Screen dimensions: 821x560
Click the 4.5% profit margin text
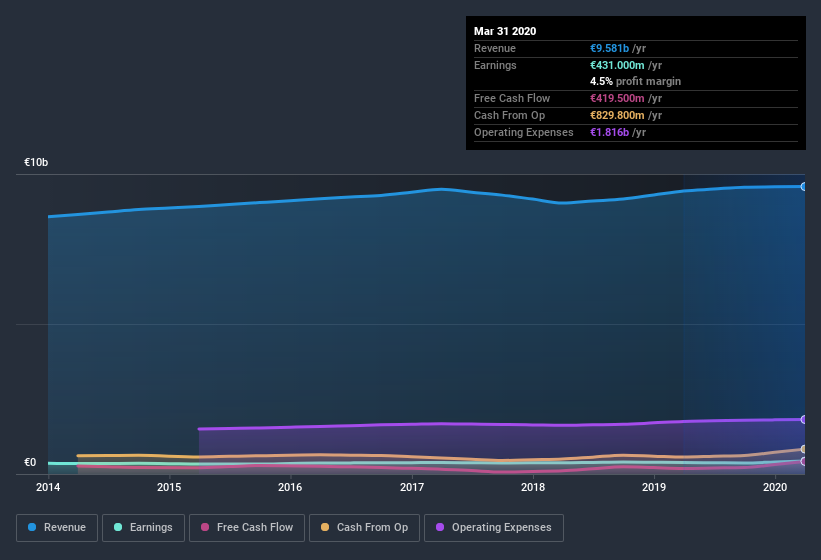[635, 81]
